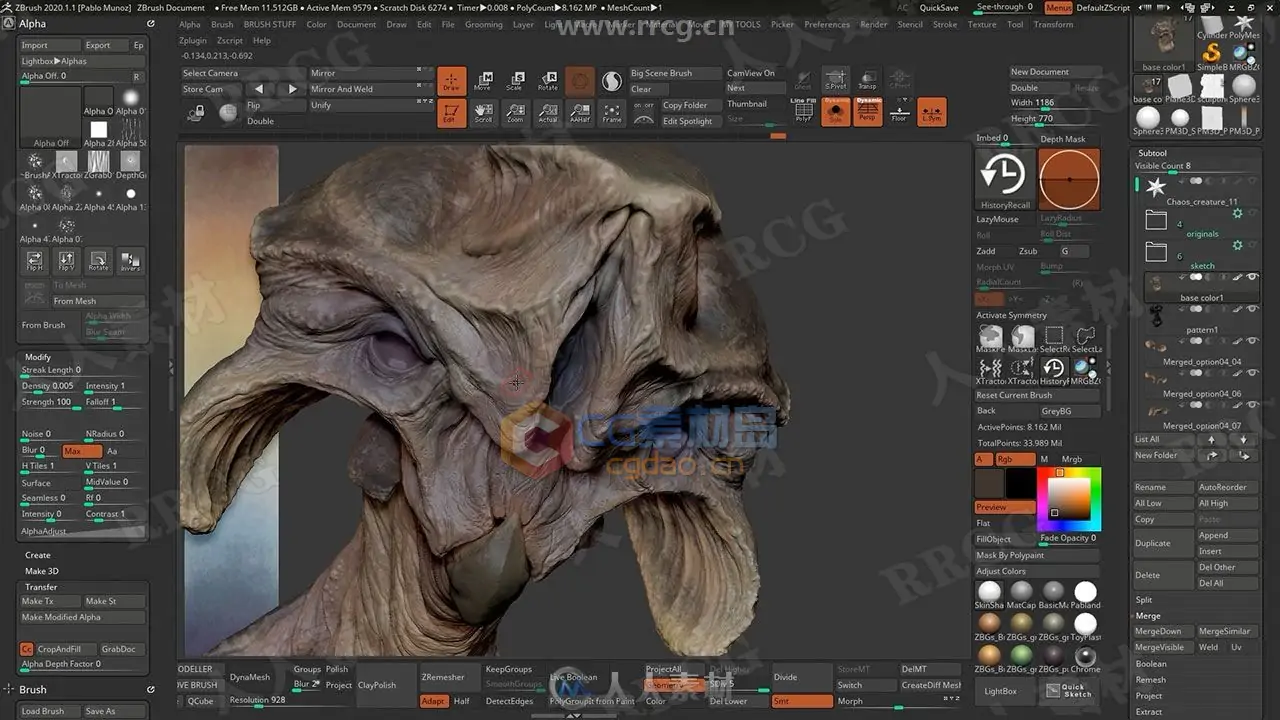Viewport: 1280px width, 720px height.
Task: Toggle Zadd mode
Action: (x=987, y=251)
